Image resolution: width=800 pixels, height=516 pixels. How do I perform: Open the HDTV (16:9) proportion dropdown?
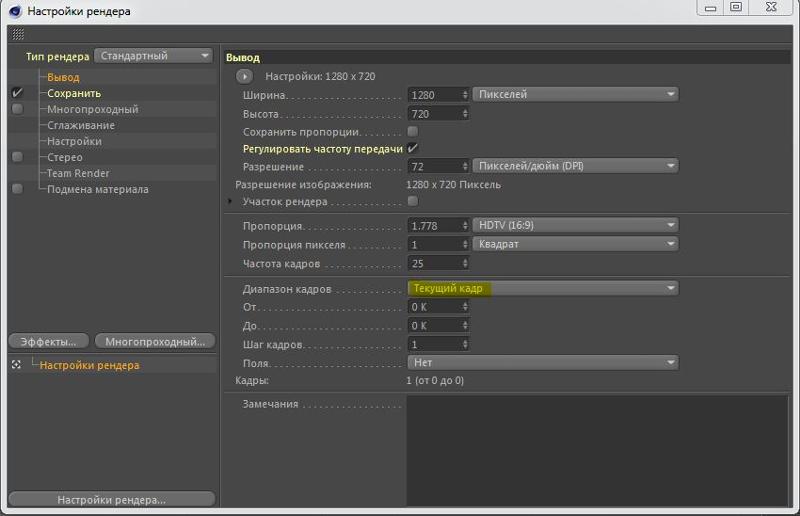[576, 225]
